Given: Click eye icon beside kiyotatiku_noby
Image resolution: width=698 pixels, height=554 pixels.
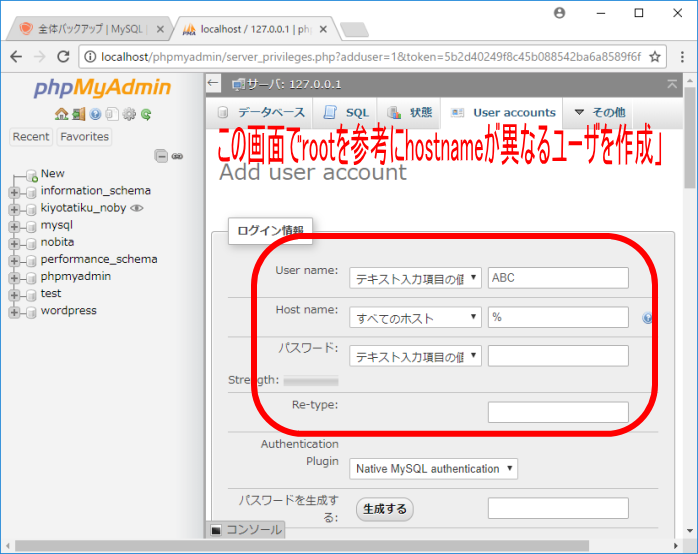Looking at the screenshot, I should click(x=137, y=208).
